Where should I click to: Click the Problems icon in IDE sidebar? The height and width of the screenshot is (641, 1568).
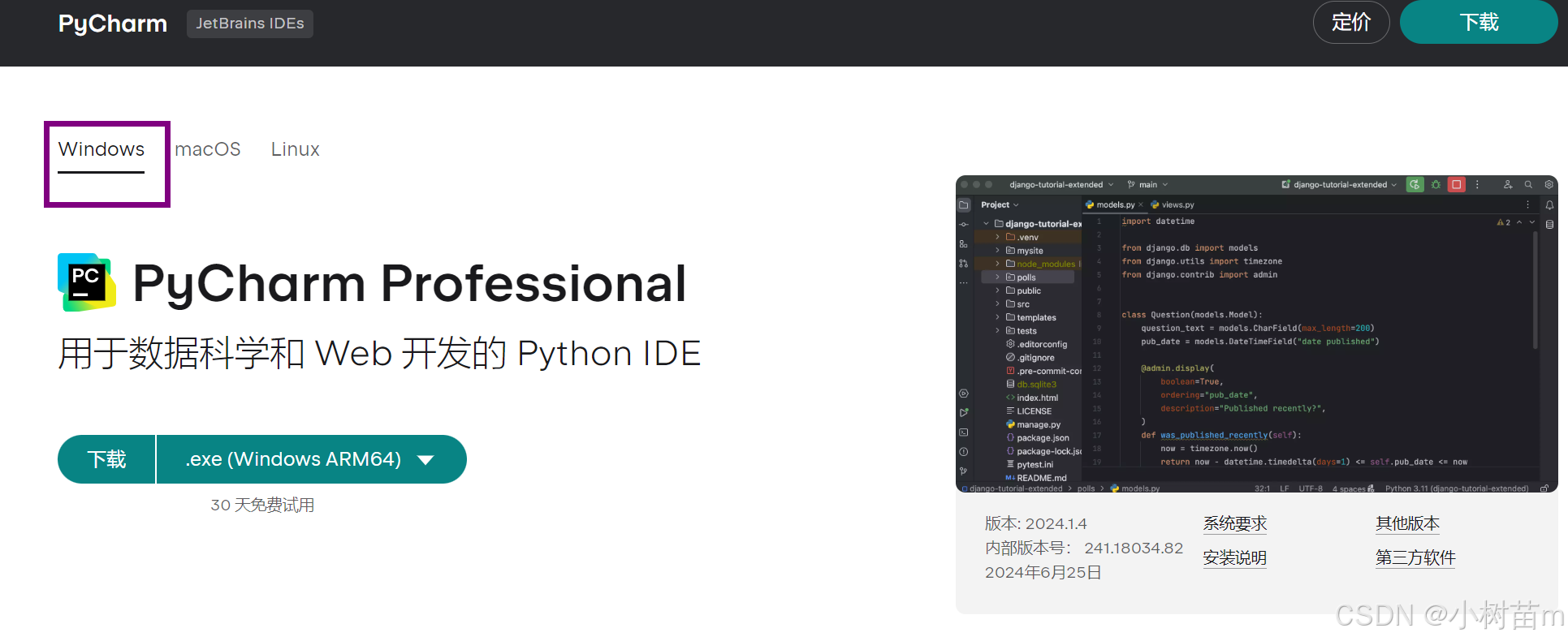(x=964, y=452)
